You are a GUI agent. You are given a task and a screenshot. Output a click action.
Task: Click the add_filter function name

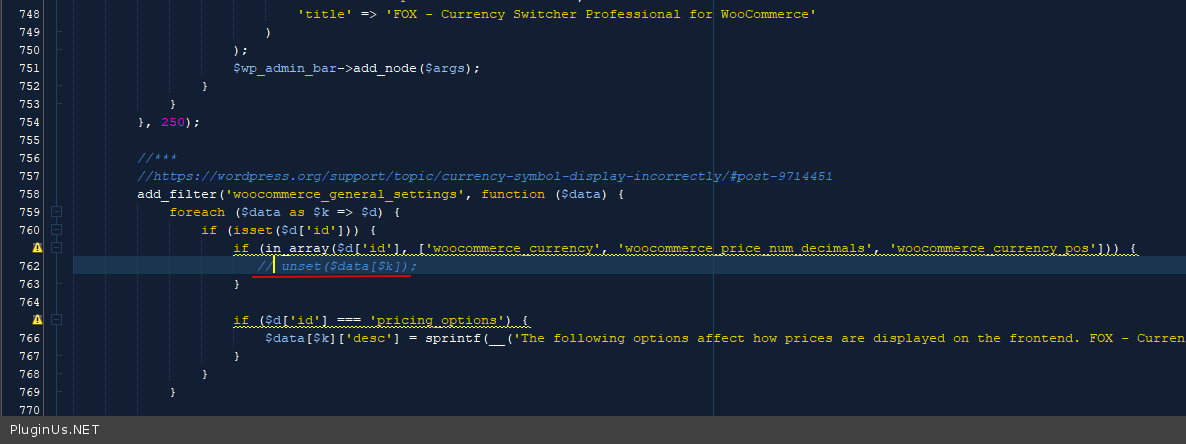177,194
